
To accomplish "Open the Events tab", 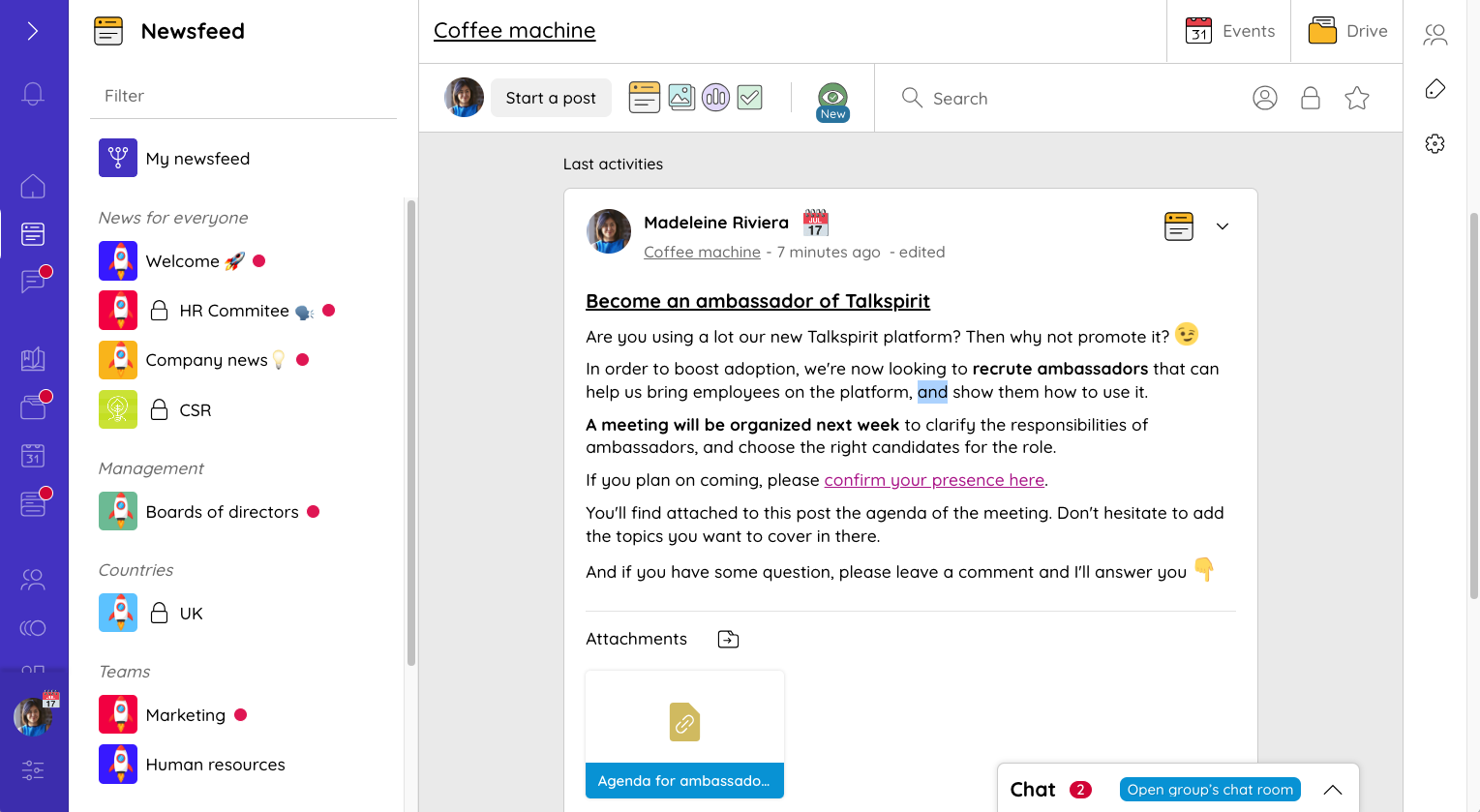I will coord(1229,31).
